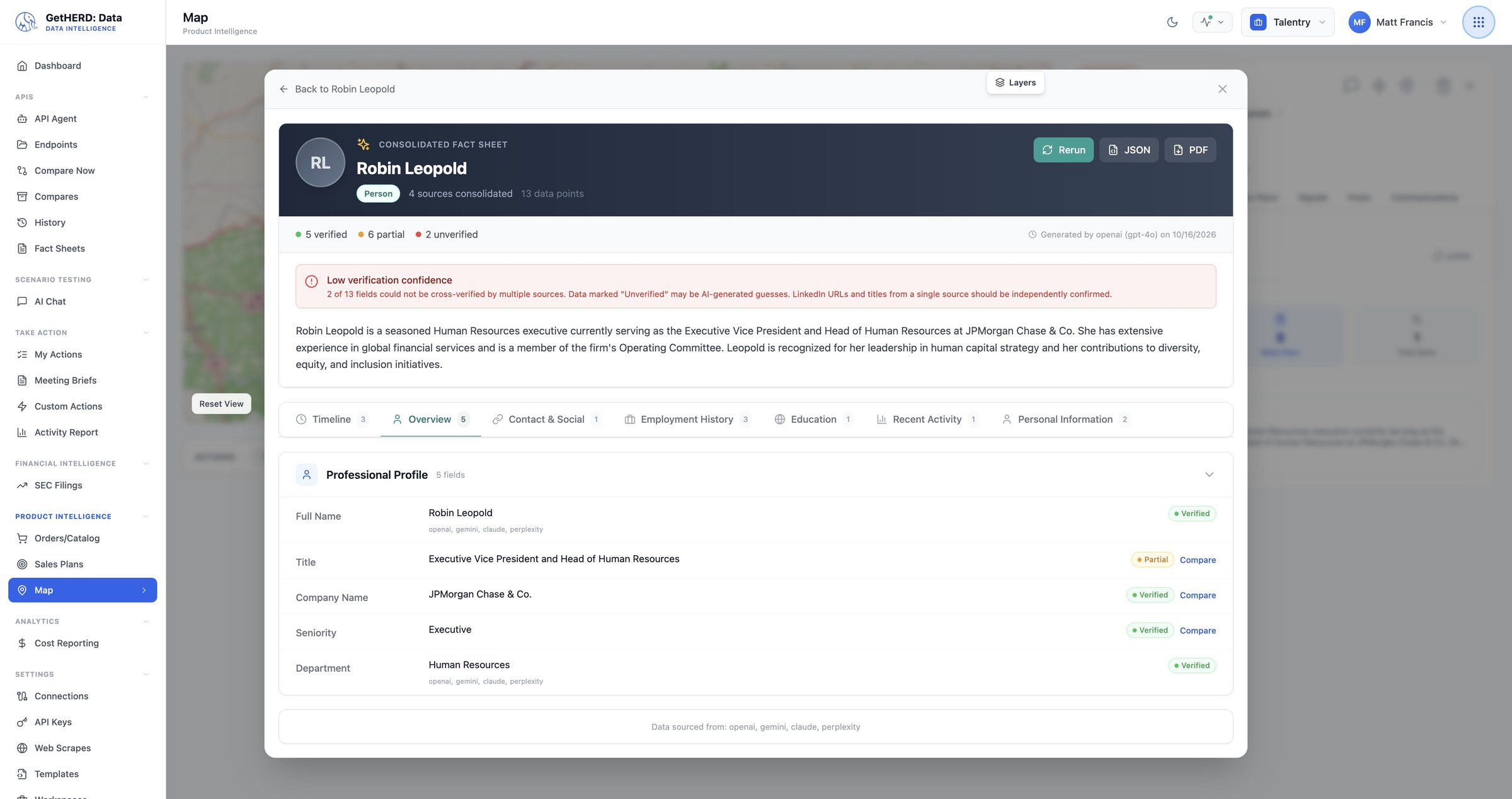This screenshot has height=799, width=1512.
Task: Open Compare Now in sidebar
Action: (x=83, y=170)
